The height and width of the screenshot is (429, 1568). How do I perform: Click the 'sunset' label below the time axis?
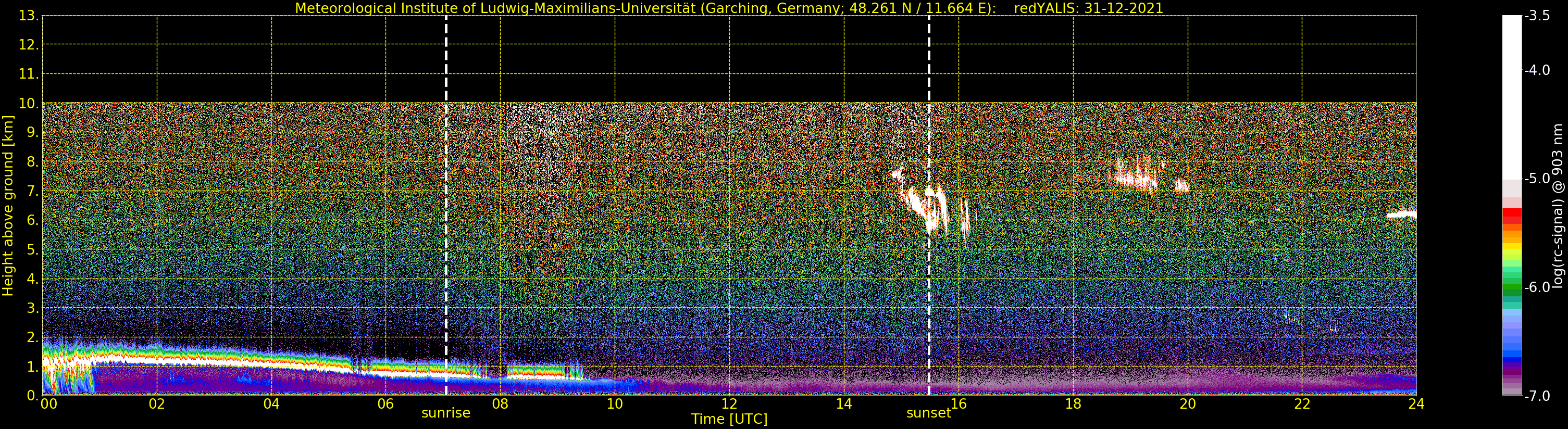coord(929,413)
